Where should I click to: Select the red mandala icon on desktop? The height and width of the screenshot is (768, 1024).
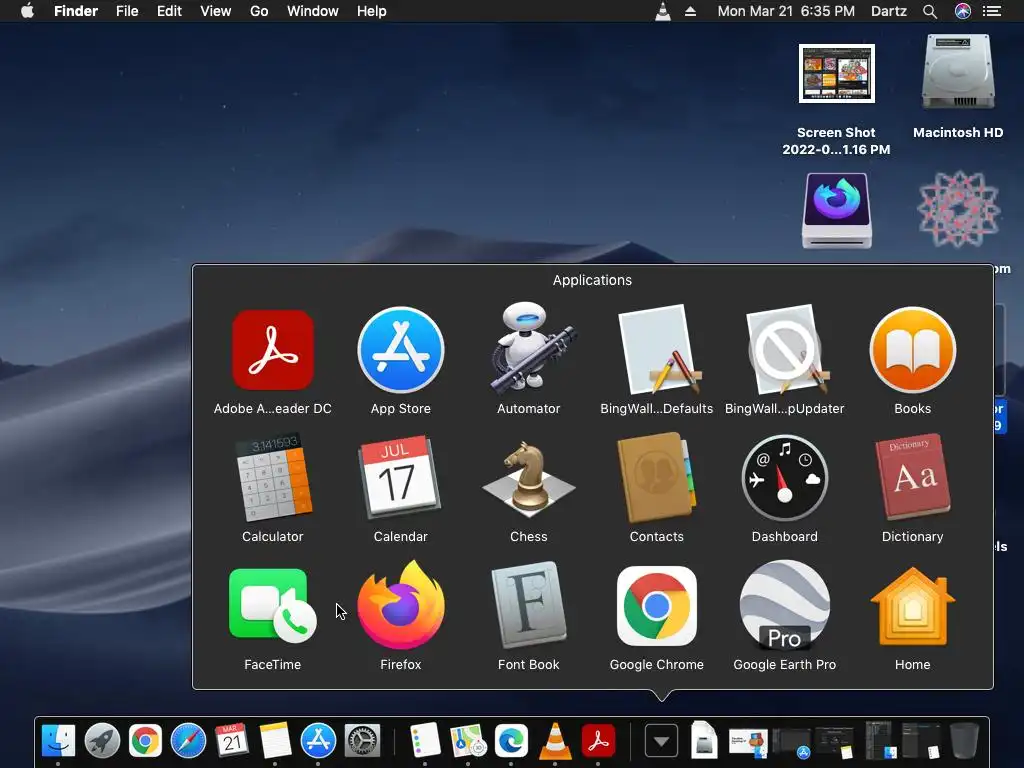958,209
